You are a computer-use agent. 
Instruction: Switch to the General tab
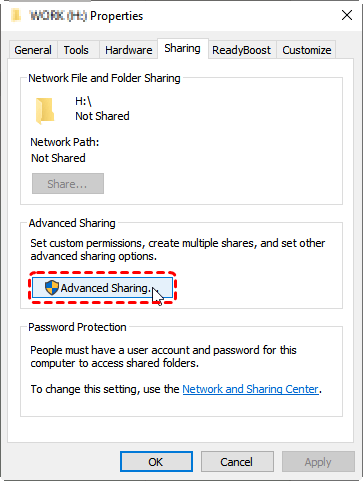click(33, 50)
